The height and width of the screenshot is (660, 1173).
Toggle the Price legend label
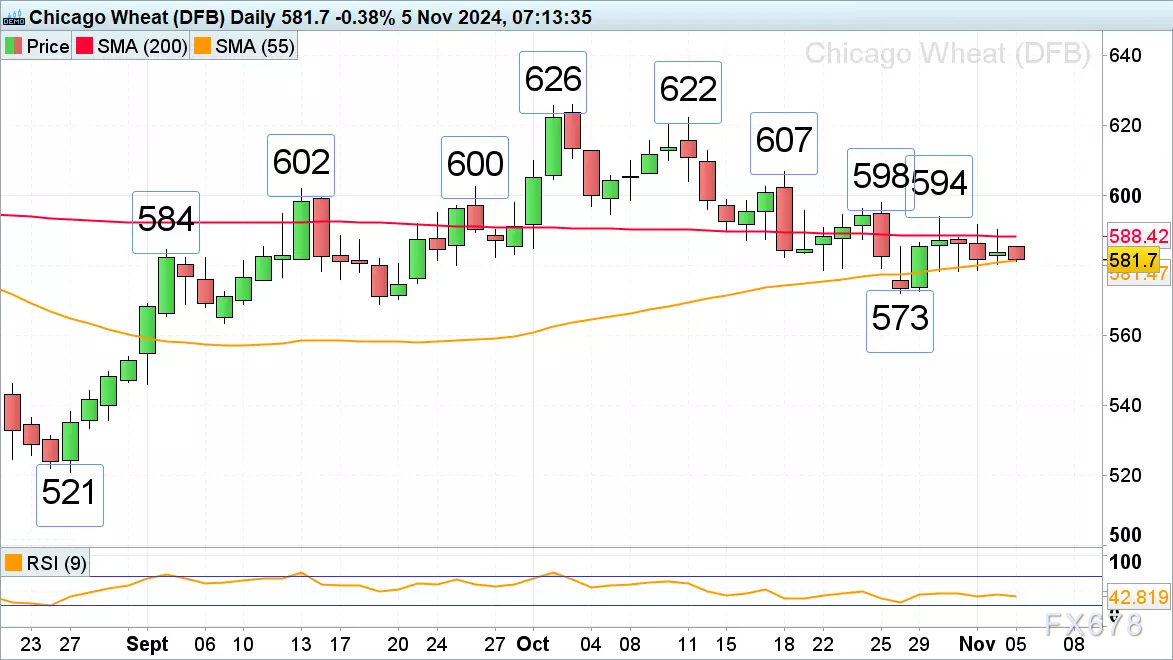48,46
